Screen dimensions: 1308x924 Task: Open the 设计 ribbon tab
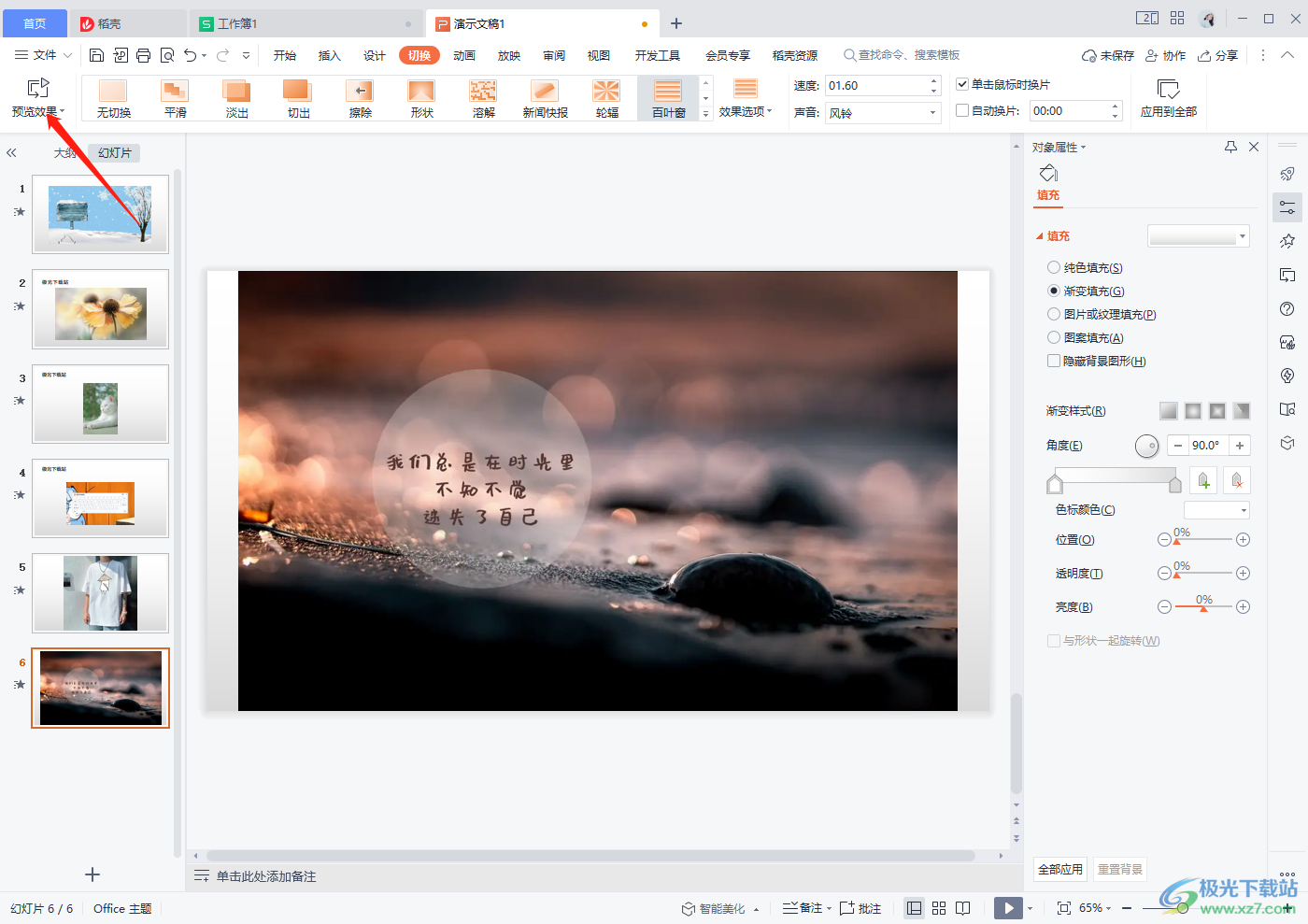pyautogui.click(x=375, y=55)
